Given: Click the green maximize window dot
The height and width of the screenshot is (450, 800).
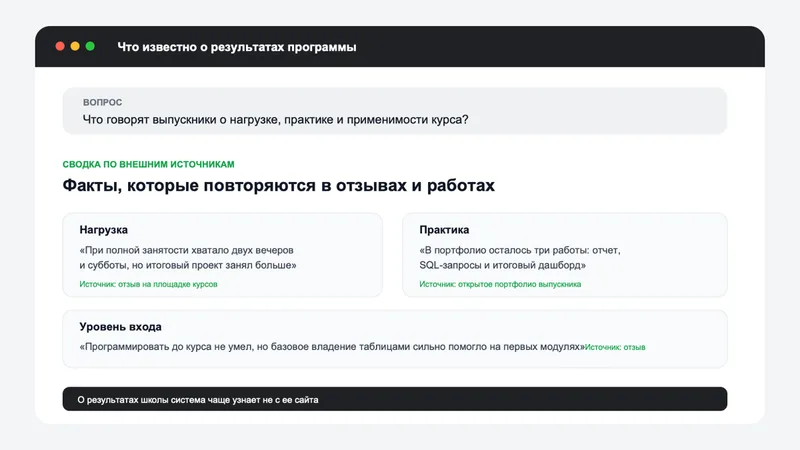Looking at the screenshot, I should point(90,46).
